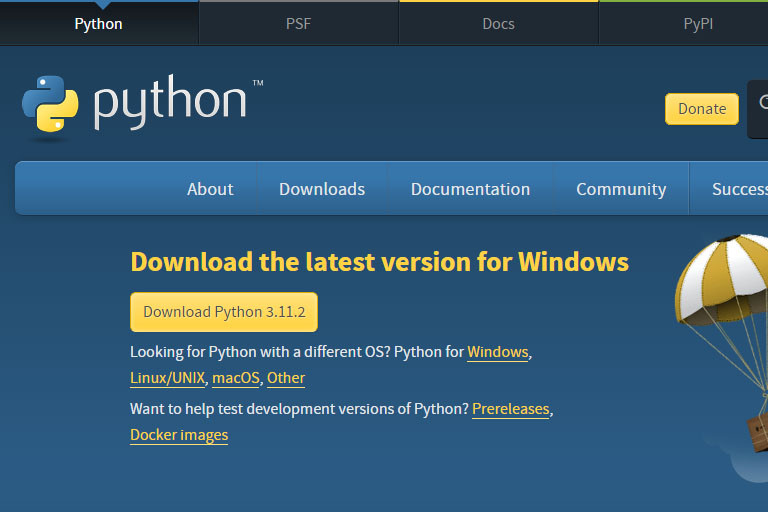Click the parachute illustration

721,343
